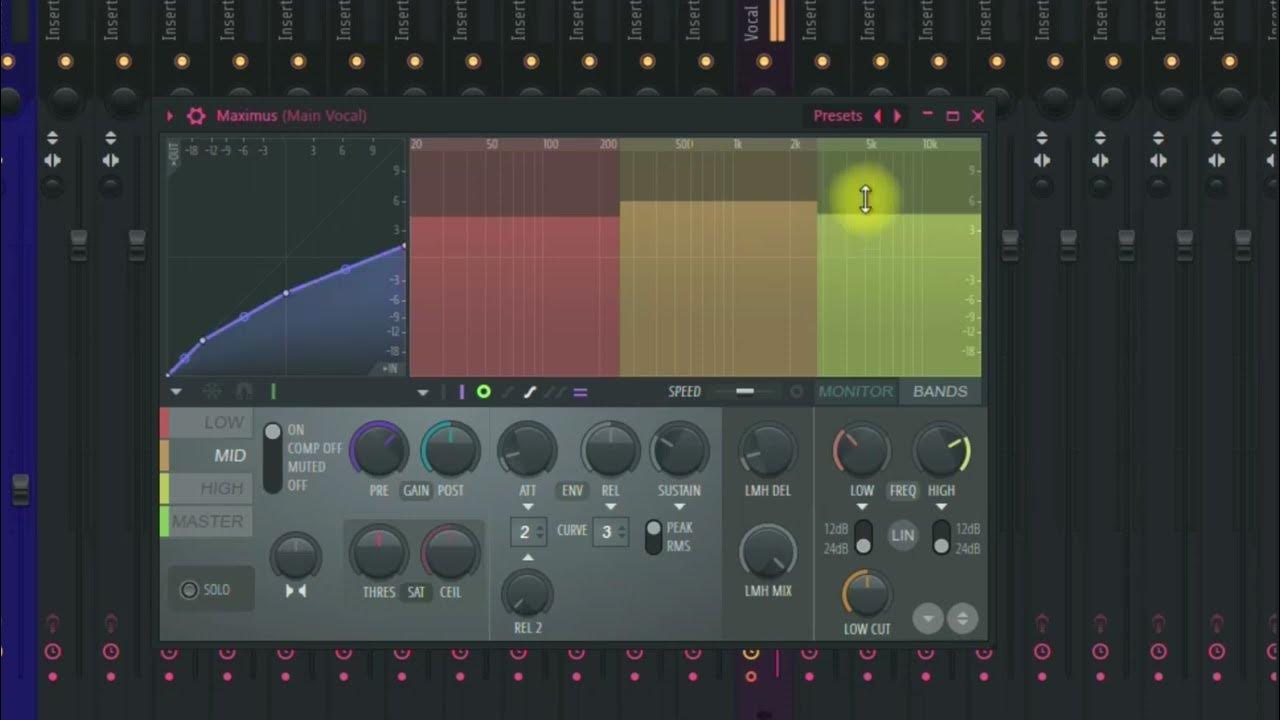Viewport: 1280px width, 720px height.
Task: Click the stereo separation arrows icon
Action: (296, 591)
